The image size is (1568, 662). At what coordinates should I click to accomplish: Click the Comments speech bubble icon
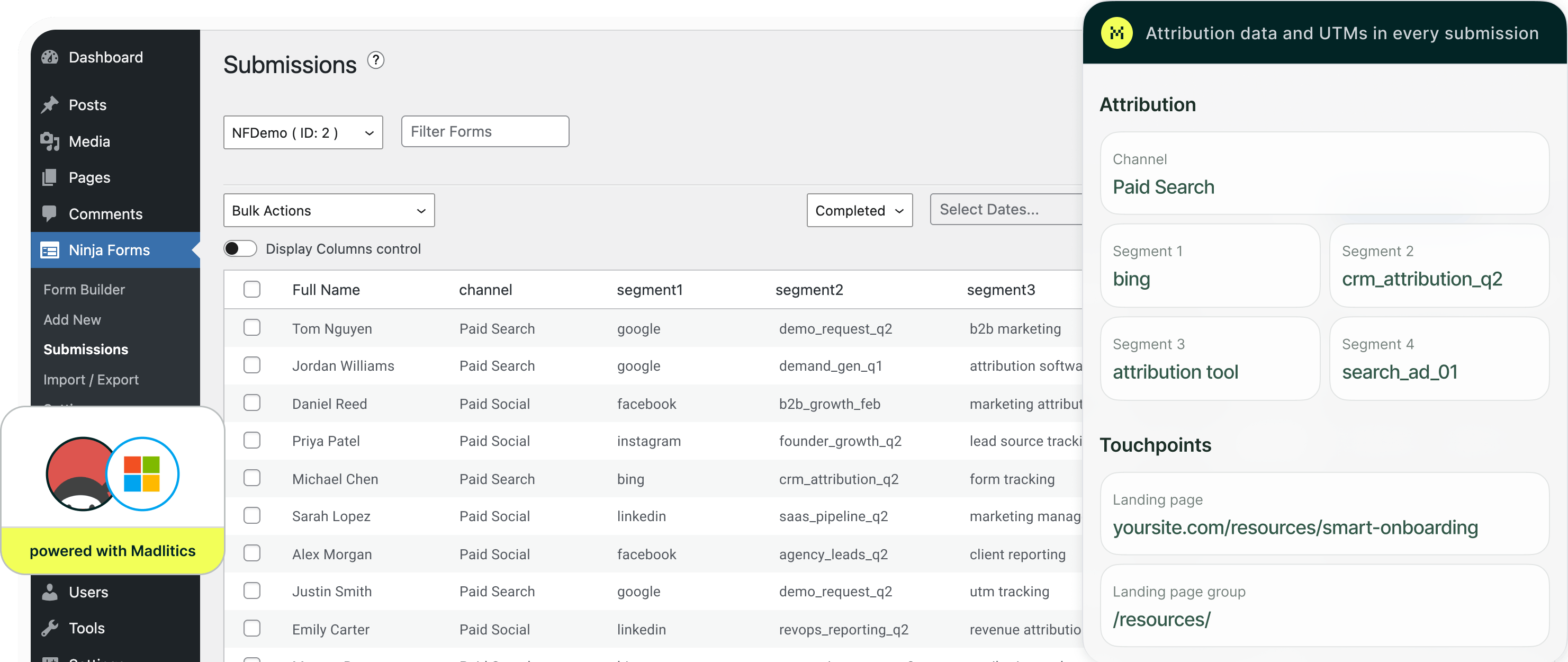point(50,214)
